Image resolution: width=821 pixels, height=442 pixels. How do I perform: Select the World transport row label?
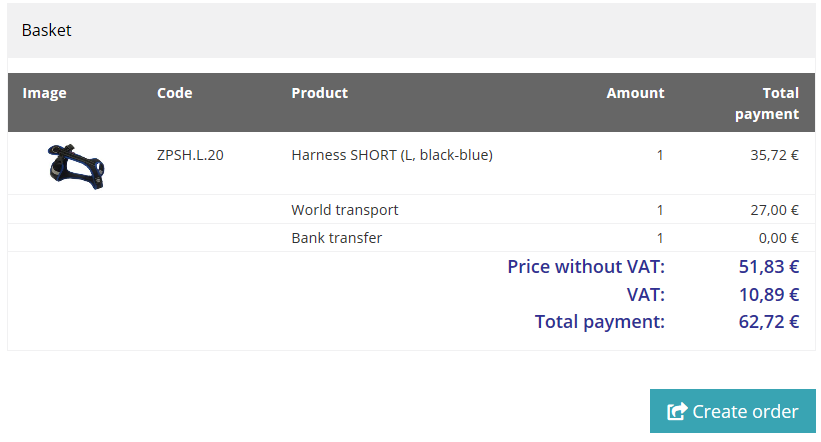click(x=345, y=210)
